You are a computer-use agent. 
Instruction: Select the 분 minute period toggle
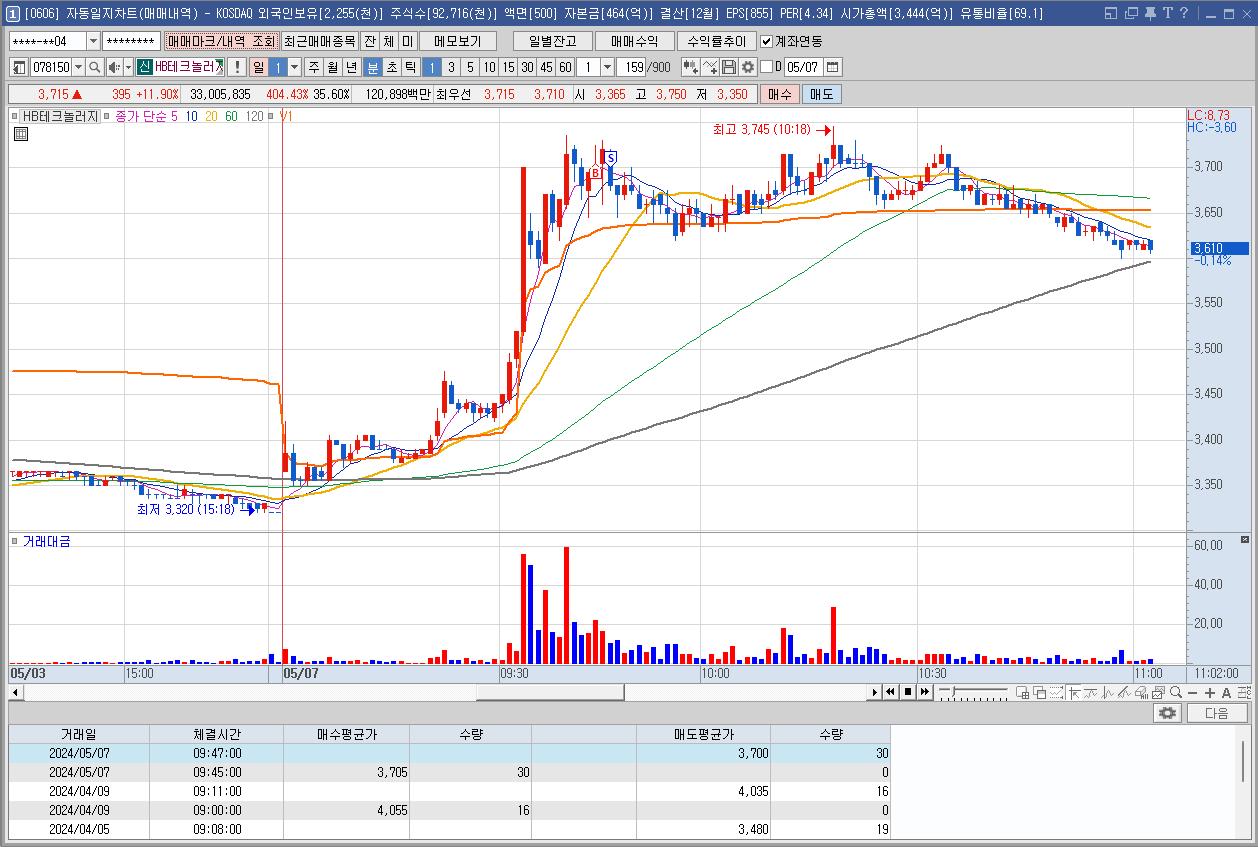click(x=372, y=67)
